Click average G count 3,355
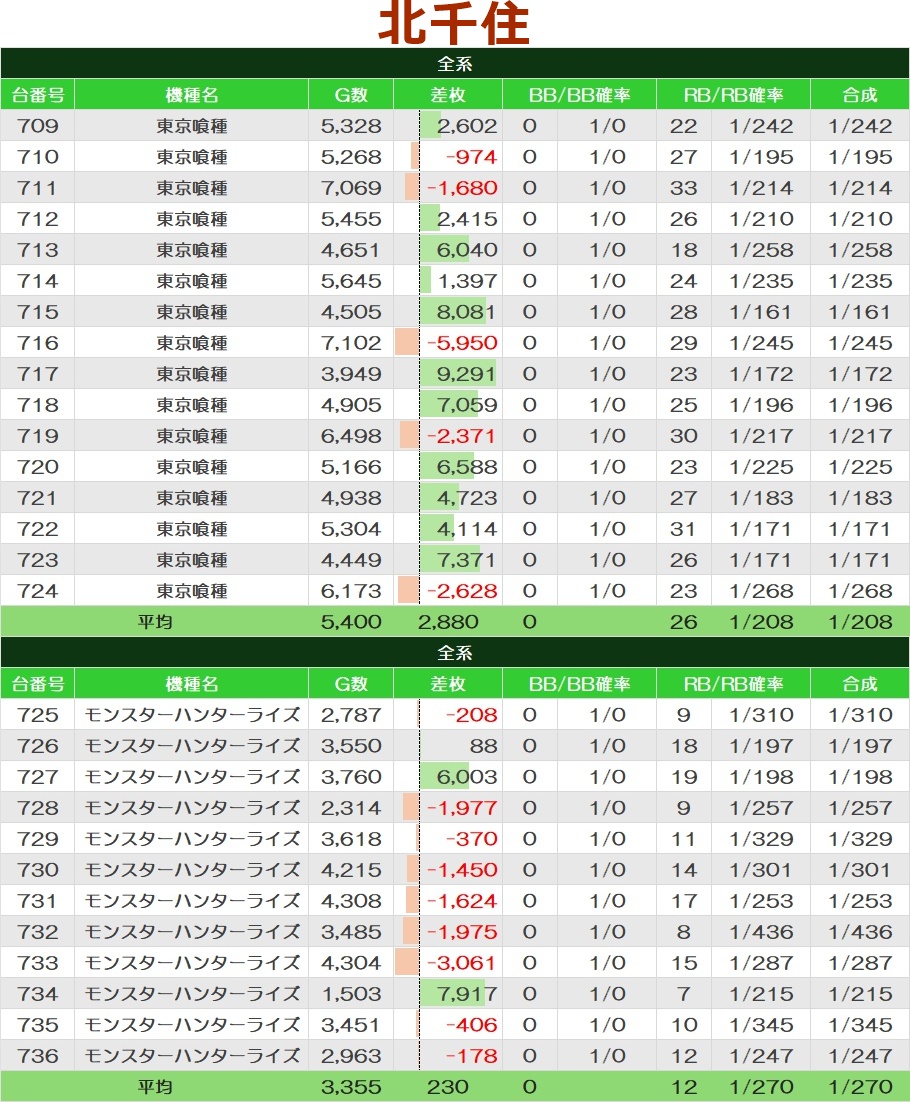The height and width of the screenshot is (1102, 910). pyautogui.click(x=351, y=1087)
